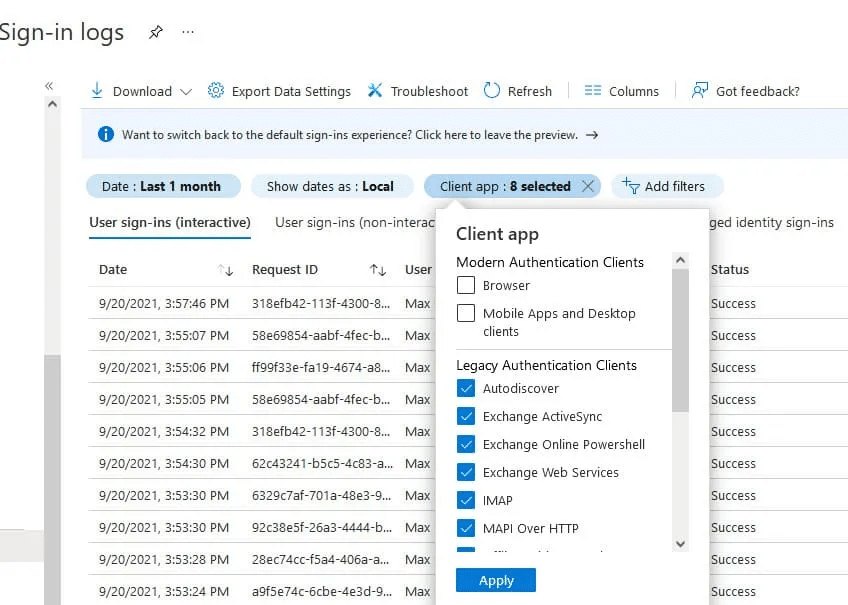848x605 pixels.
Task: Expand the Download dropdown chevron
Action: pos(186,92)
